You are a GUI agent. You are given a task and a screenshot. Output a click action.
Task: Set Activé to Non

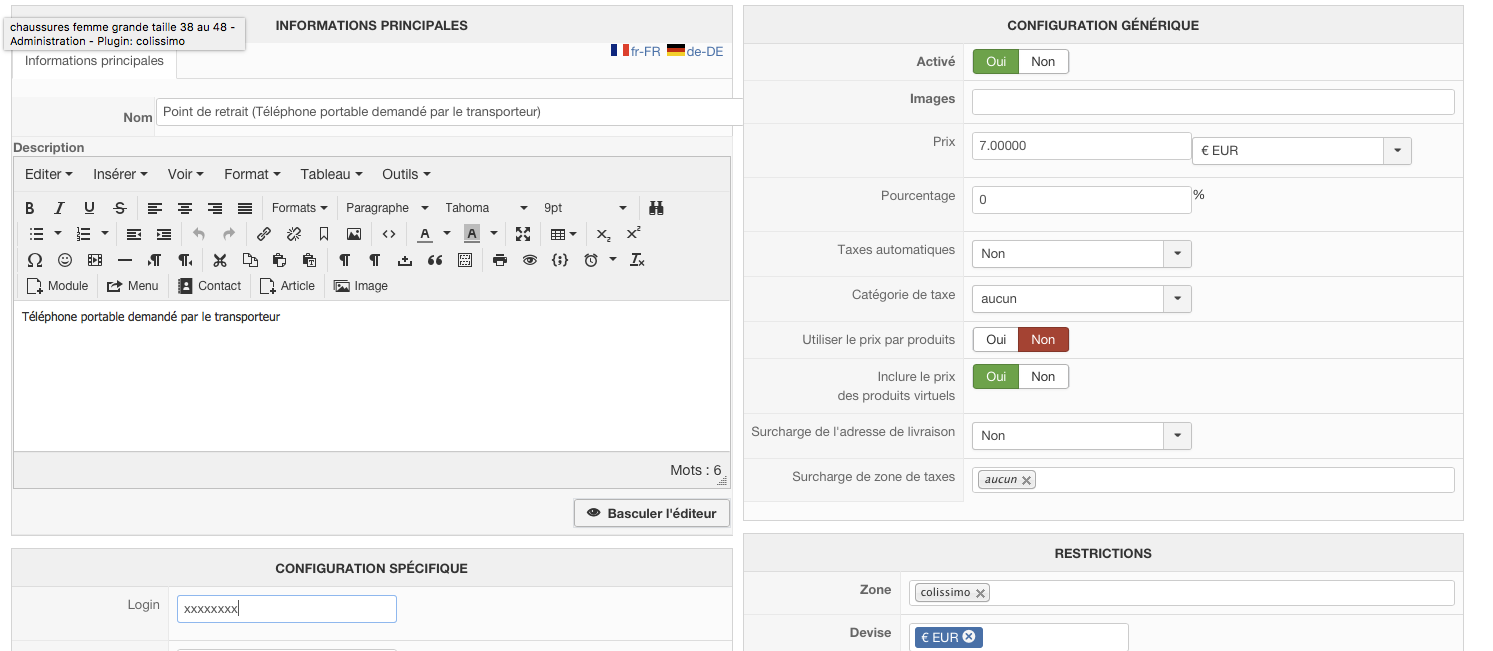coord(1043,62)
